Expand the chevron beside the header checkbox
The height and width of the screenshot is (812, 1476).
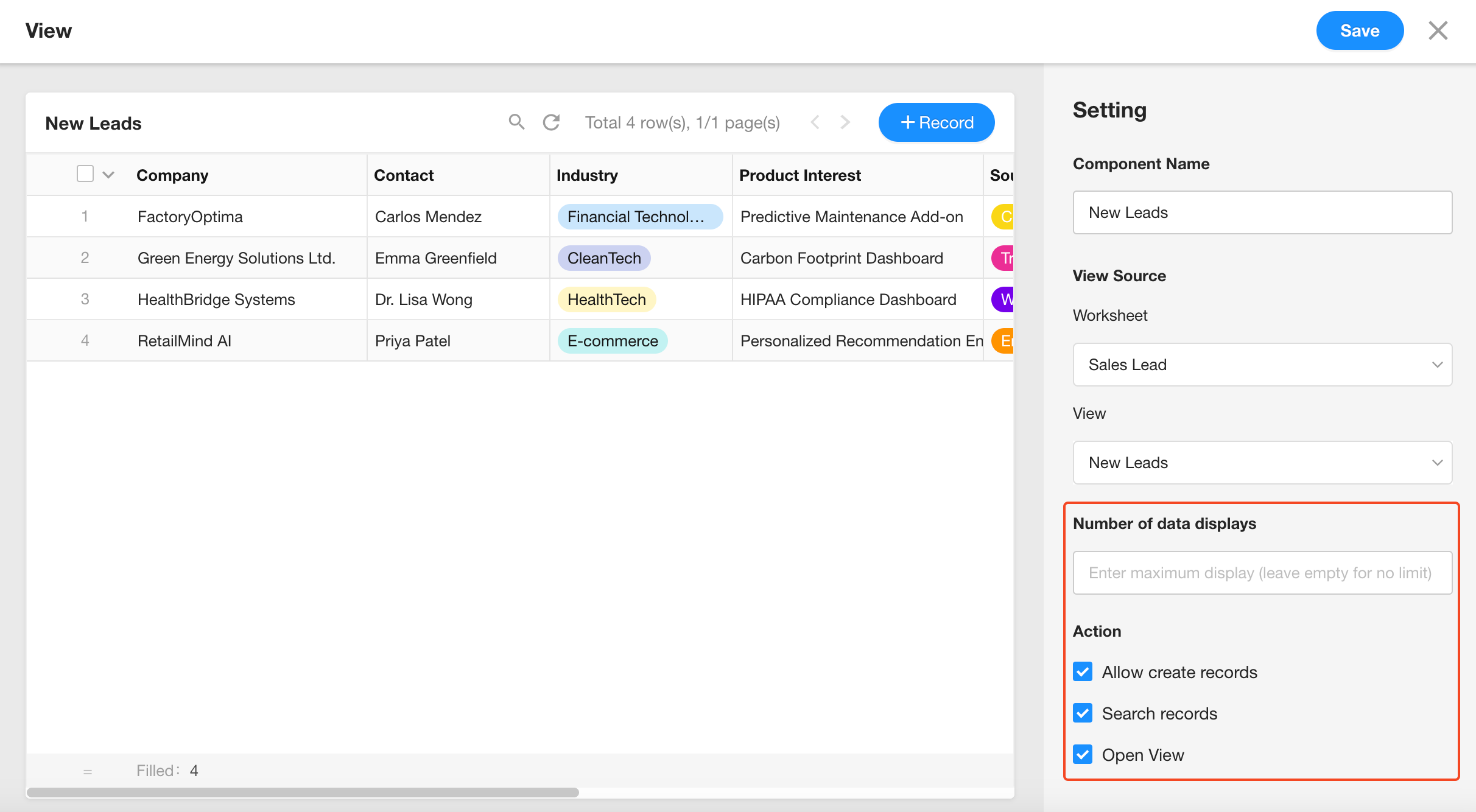click(108, 175)
